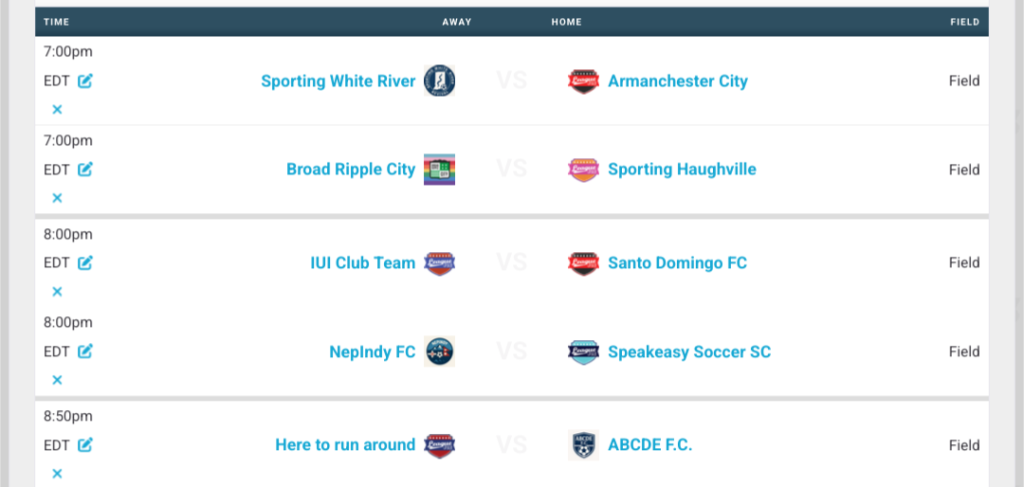
Task: Click the NepIndy FC team logo
Action: click(x=440, y=352)
